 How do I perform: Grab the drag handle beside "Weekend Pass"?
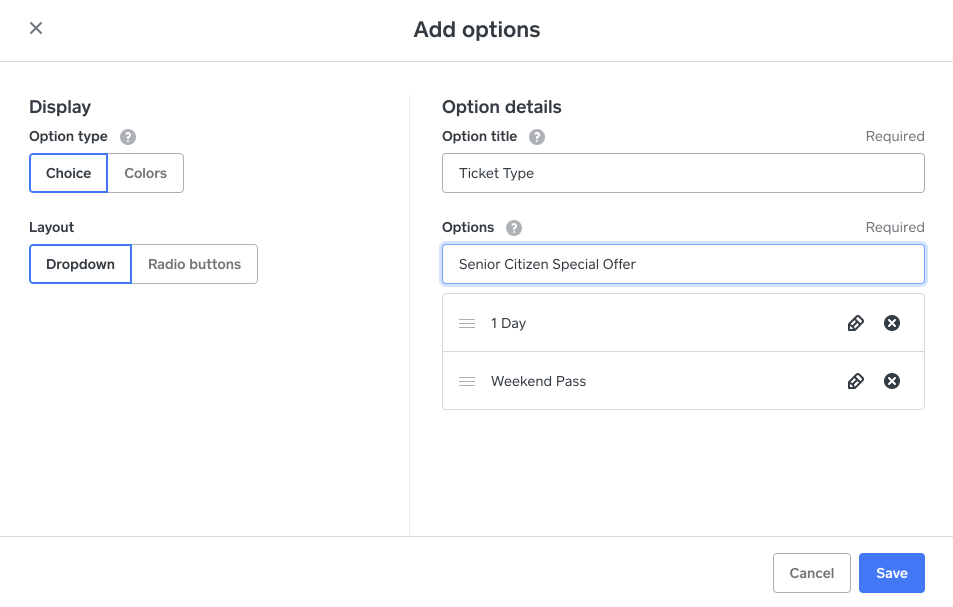click(466, 381)
